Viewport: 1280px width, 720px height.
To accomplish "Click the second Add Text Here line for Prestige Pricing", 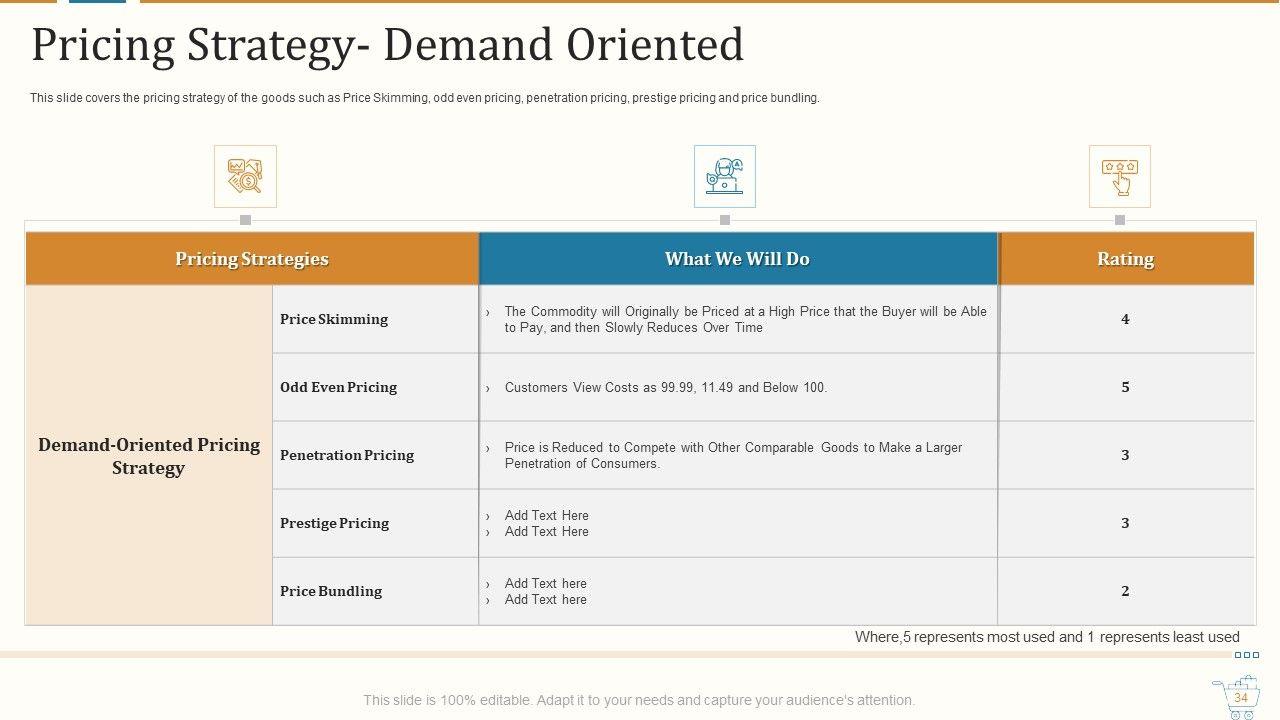I will [x=547, y=531].
